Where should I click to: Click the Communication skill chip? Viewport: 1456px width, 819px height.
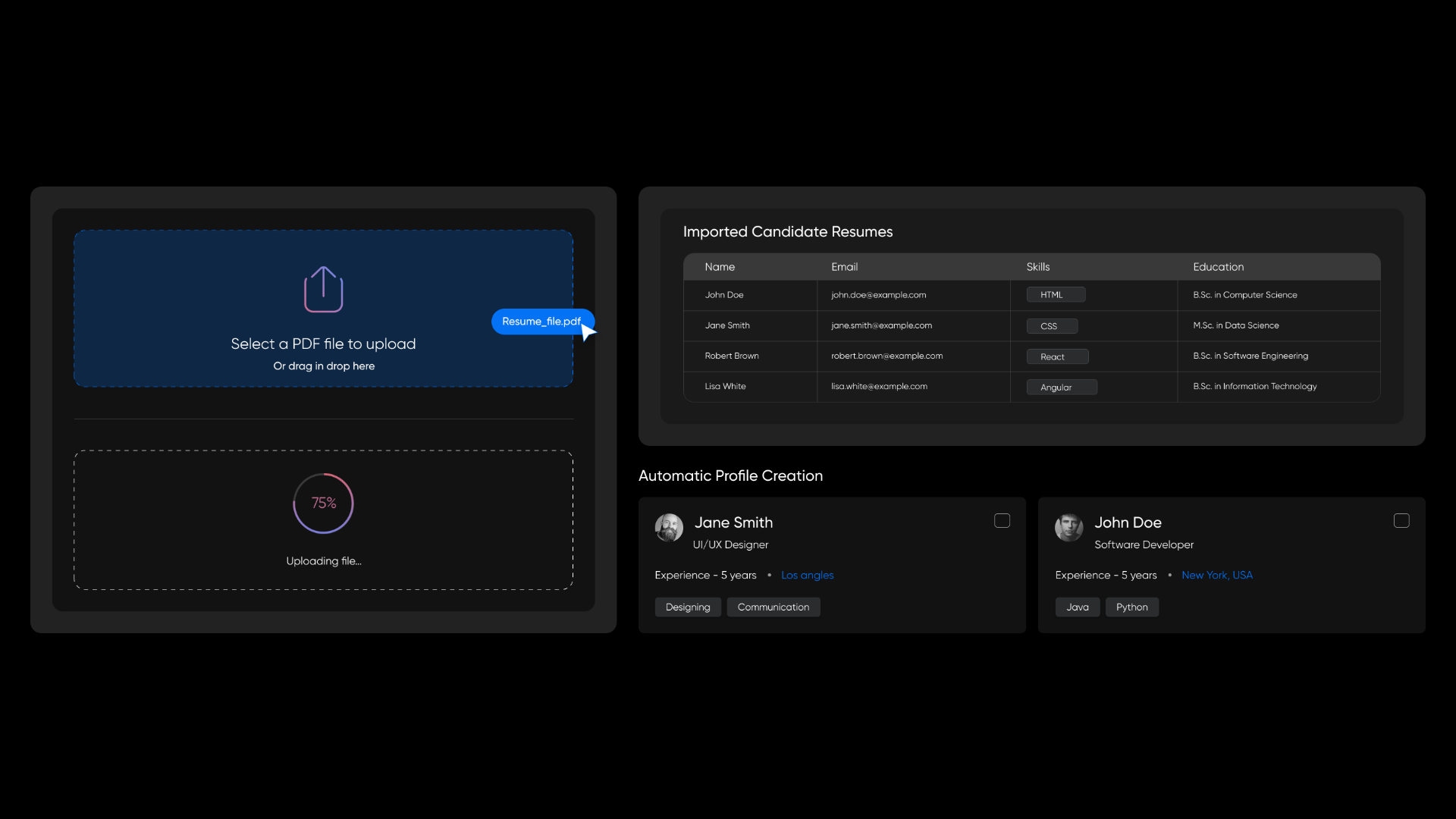coord(773,607)
